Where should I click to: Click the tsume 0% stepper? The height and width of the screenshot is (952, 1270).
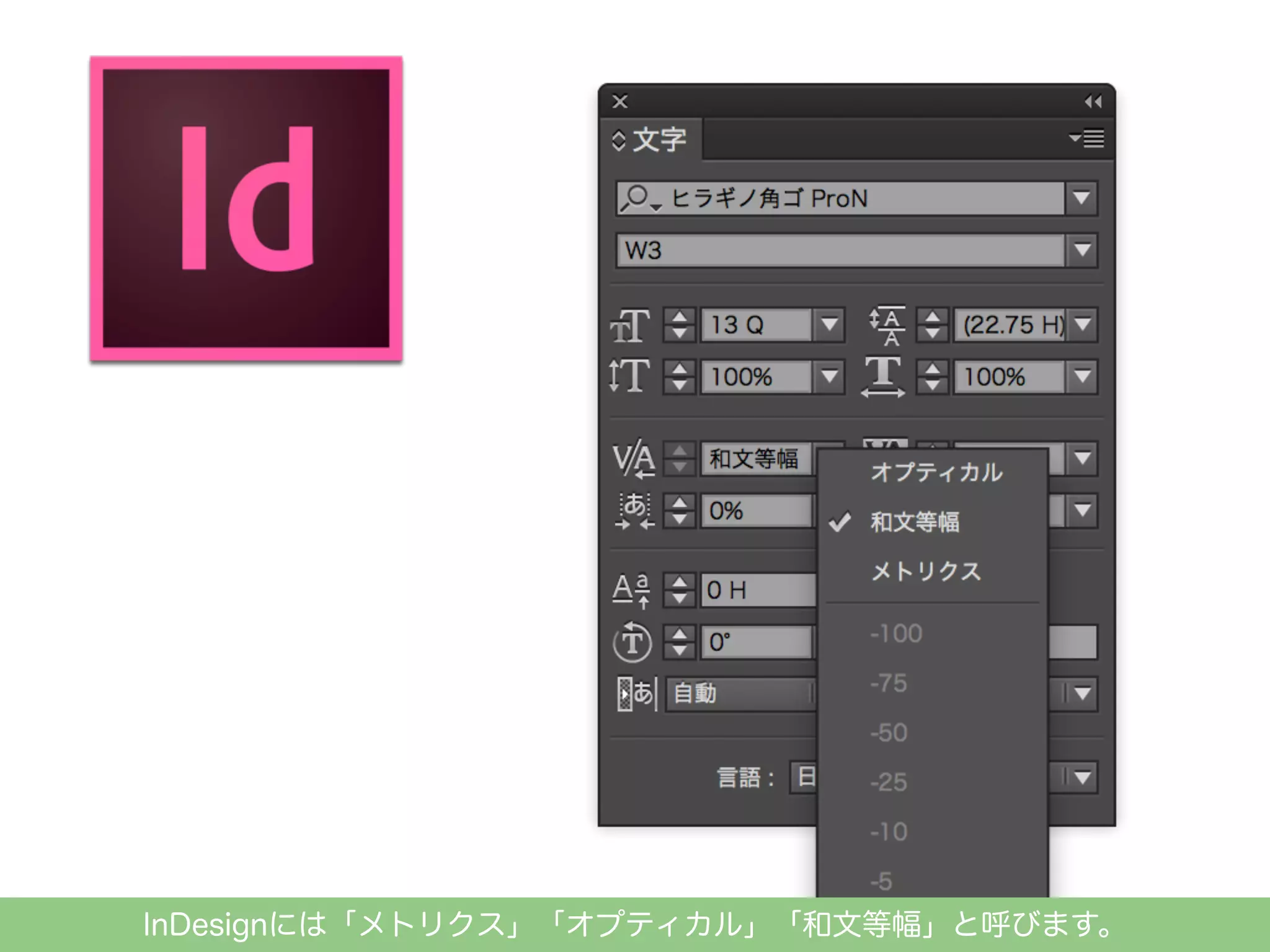coord(679,511)
